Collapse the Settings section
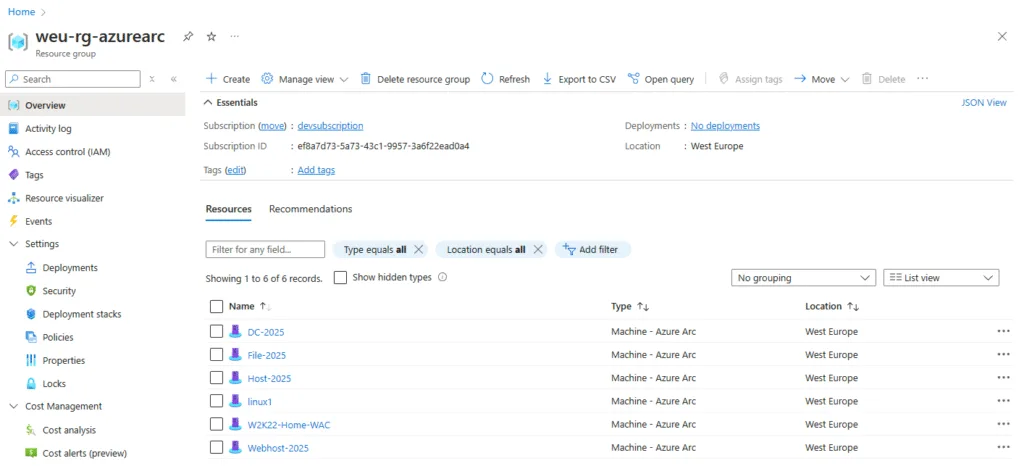The image size is (1024, 466). (14, 243)
